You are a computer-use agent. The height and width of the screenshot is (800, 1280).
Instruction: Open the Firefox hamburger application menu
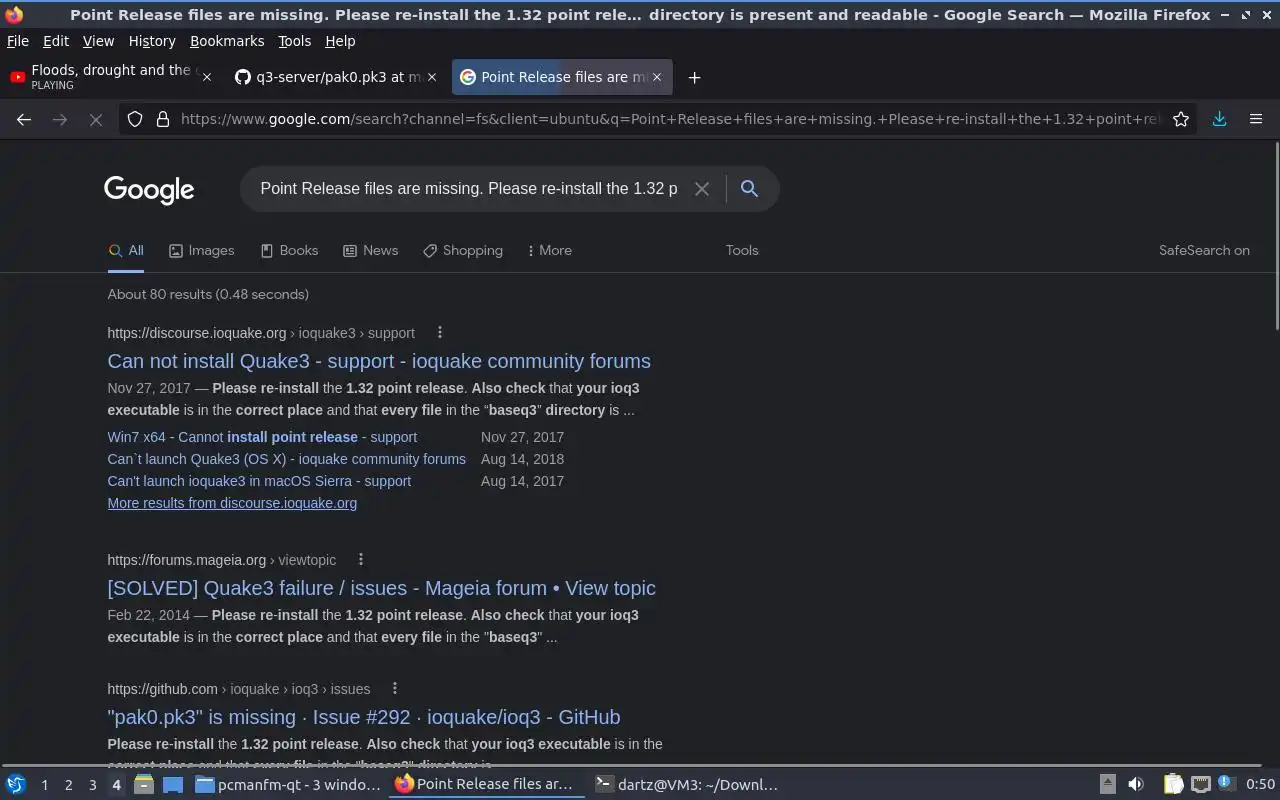coord(1256,119)
